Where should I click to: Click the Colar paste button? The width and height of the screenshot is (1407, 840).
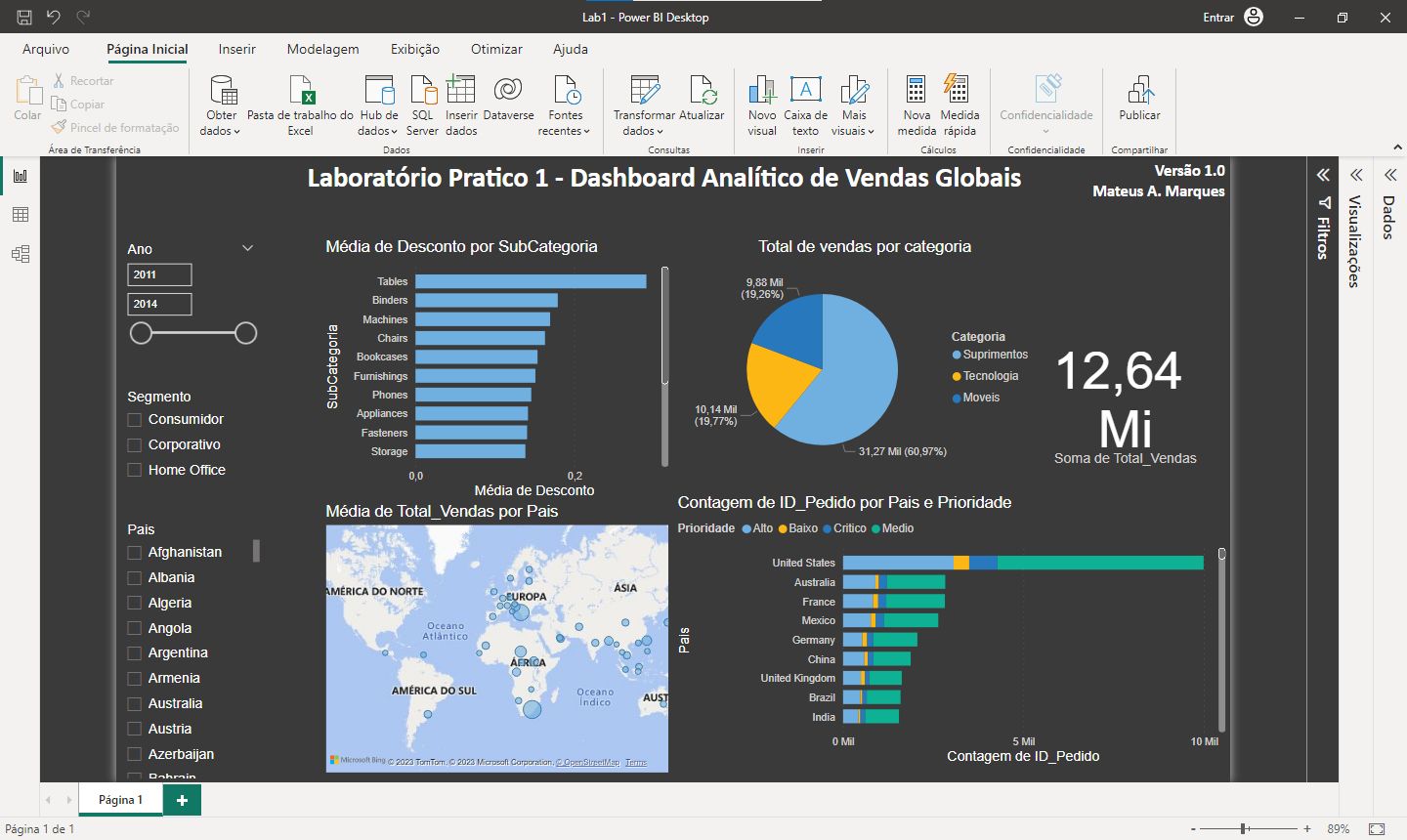tap(27, 100)
